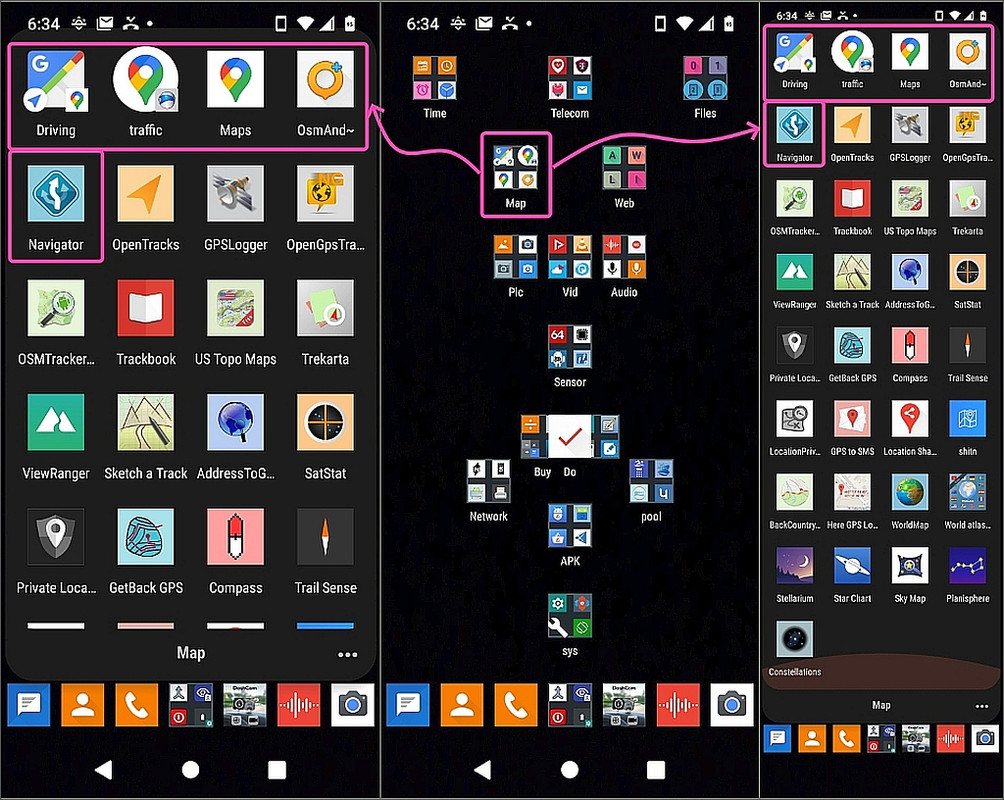The height and width of the screenshot is (800, 1004).
Task: Tap Back button on middle screen
Action: (x=483, y=769)
